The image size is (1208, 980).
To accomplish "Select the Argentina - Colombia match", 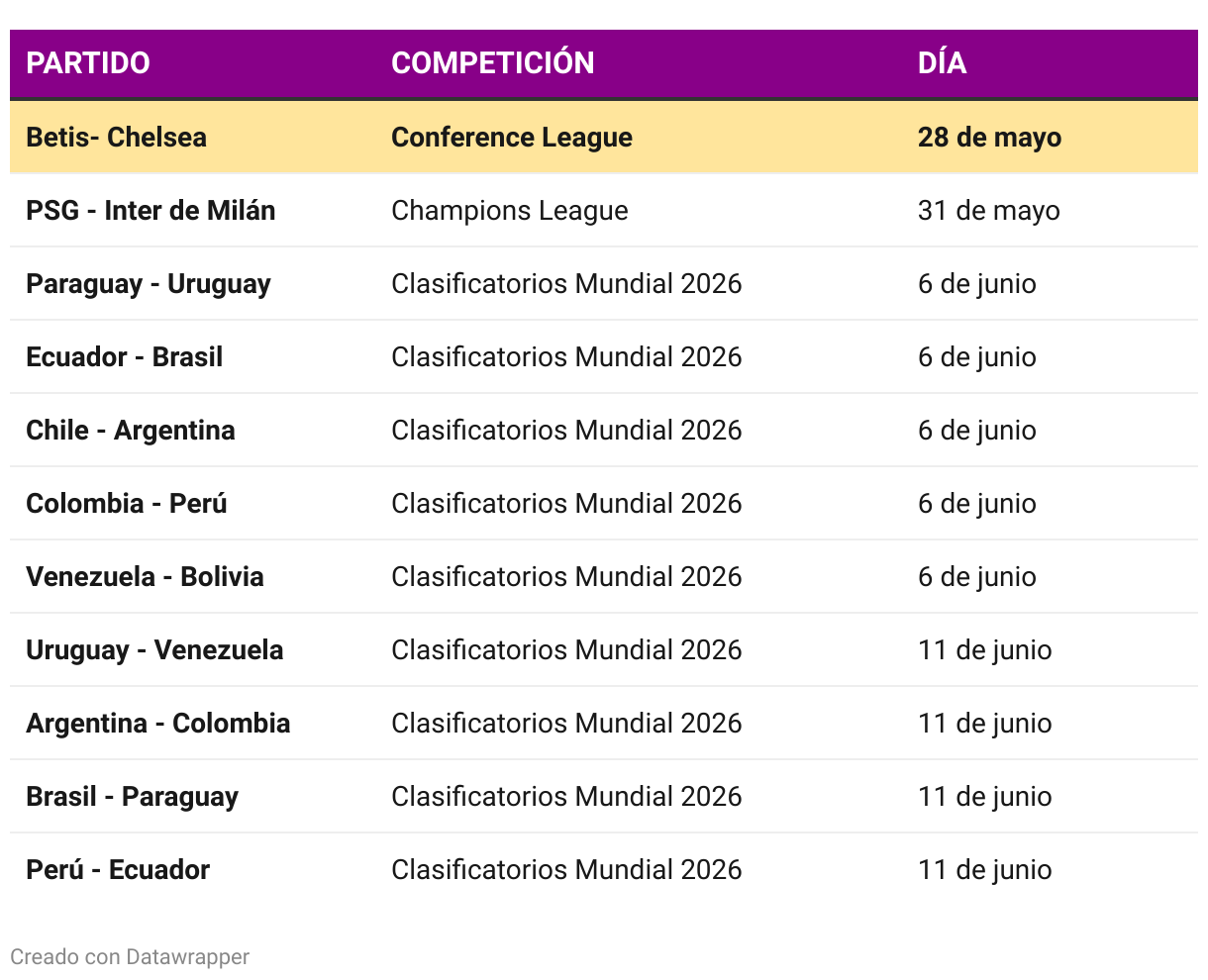I will click(158, 724).
